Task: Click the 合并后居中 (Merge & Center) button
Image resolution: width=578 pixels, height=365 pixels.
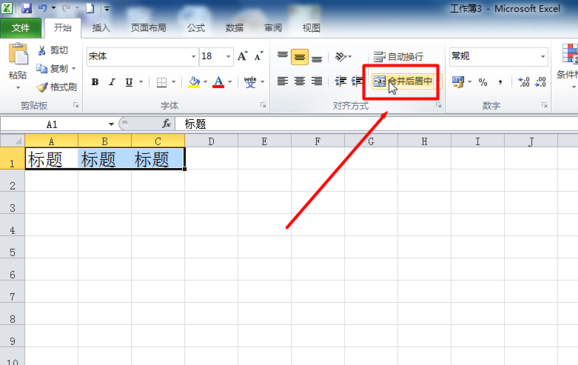Action: pos(403,81)
